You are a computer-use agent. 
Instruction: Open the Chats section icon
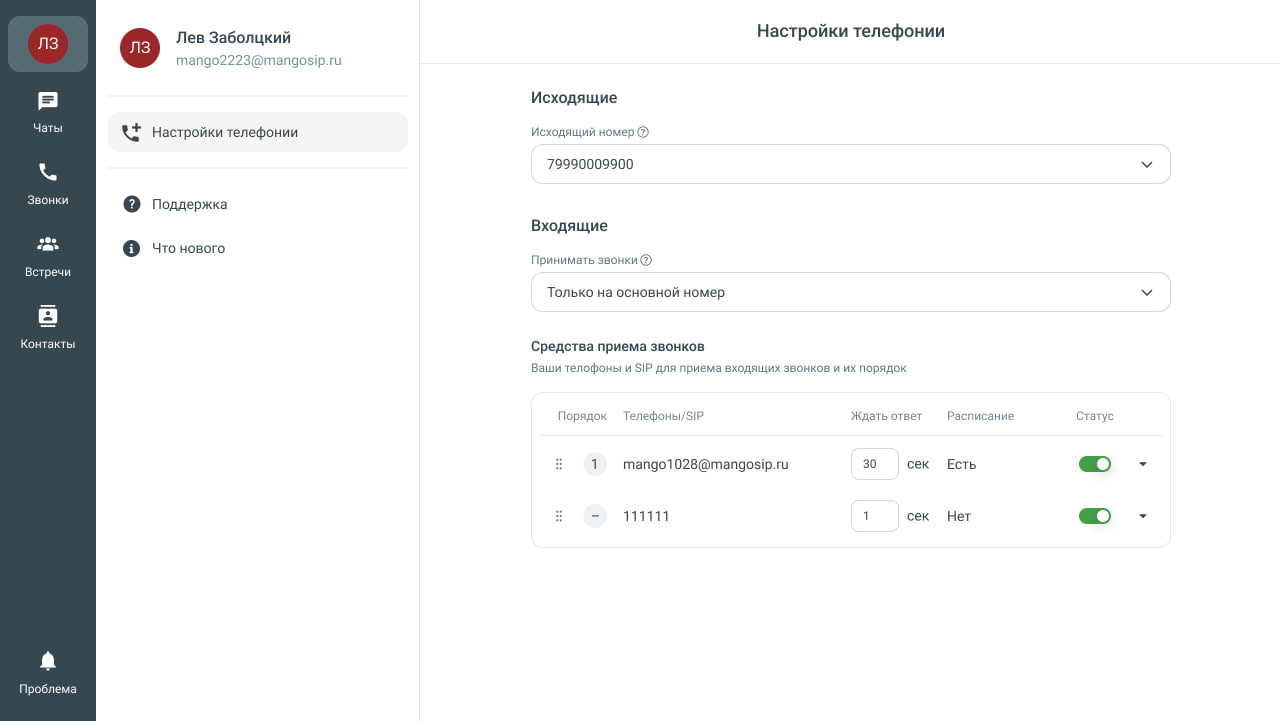[48, 102]
